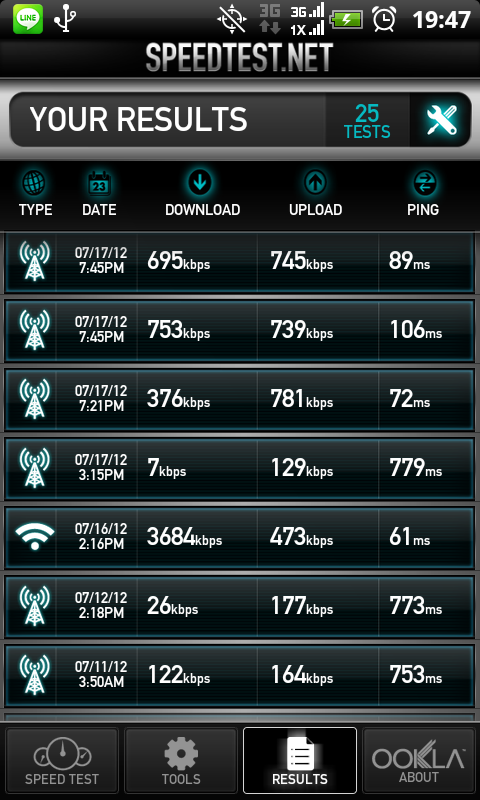Sort results by the DATE calendar icon
480x800 pixels.
click(99, 184)
